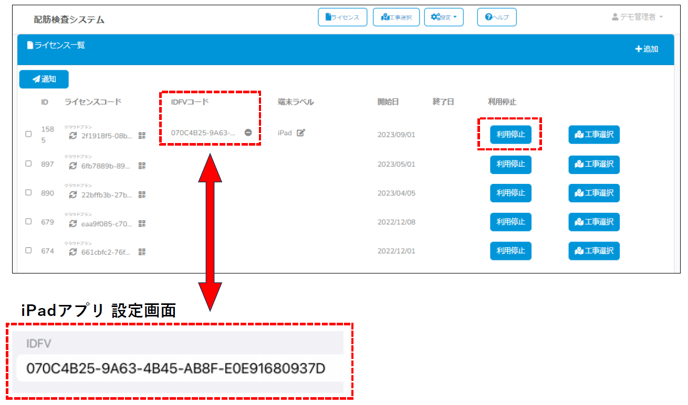Click refresh icon for license 22bffb3b
Image resolution: width=688 pixels, height=405 pixels.
[x=73, y=194]
